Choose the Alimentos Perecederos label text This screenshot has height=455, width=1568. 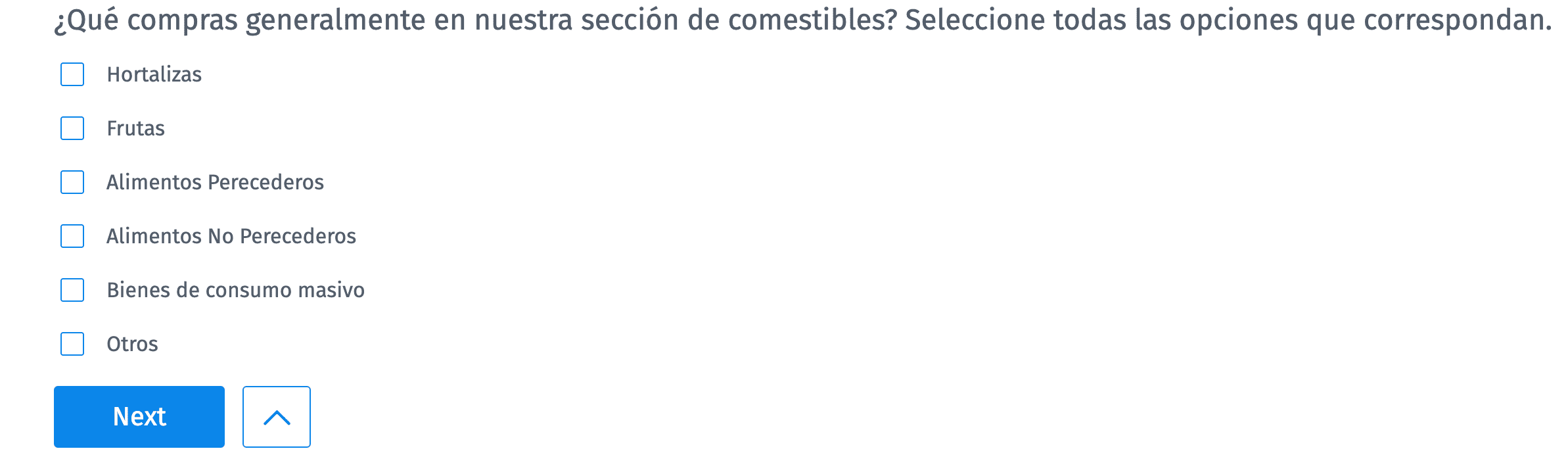tap(216, 182)
